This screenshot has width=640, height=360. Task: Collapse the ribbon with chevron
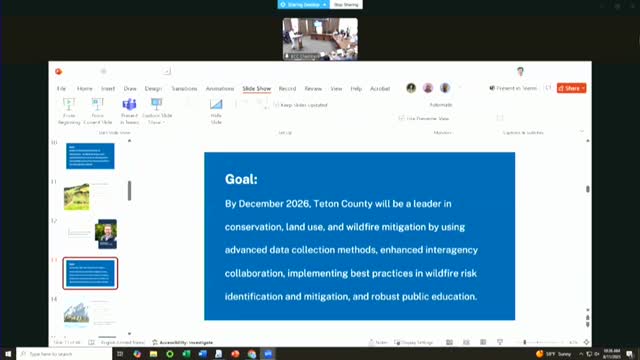582,131
